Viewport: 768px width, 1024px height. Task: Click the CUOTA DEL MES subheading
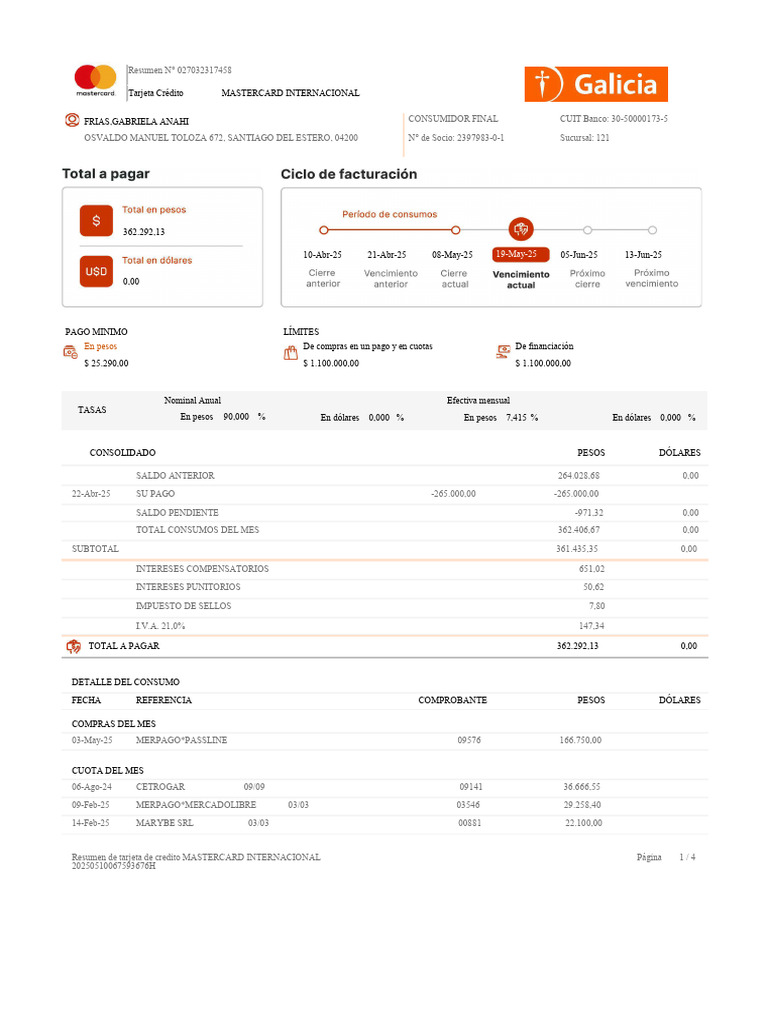(108, 771)
